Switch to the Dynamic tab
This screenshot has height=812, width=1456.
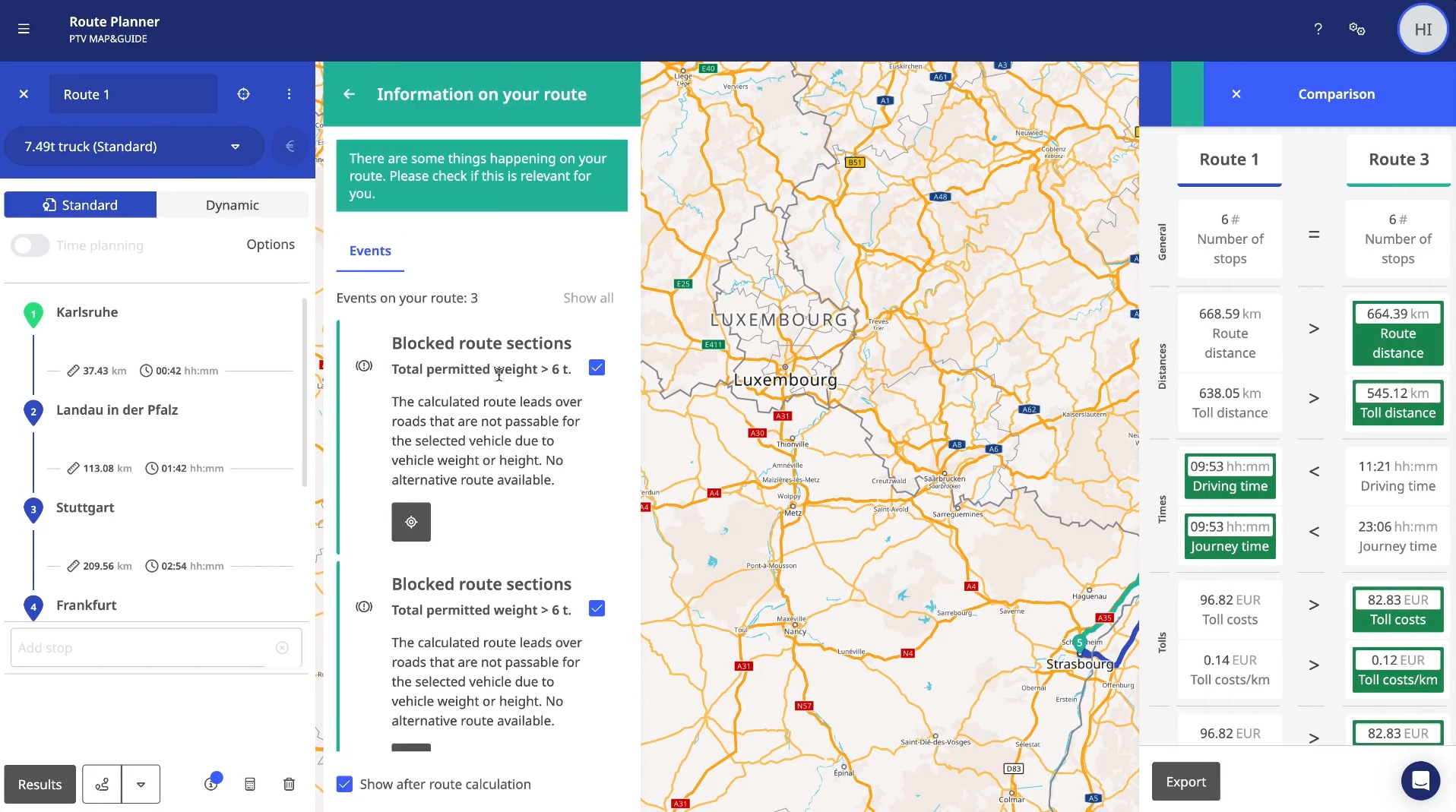coord(233,205)
